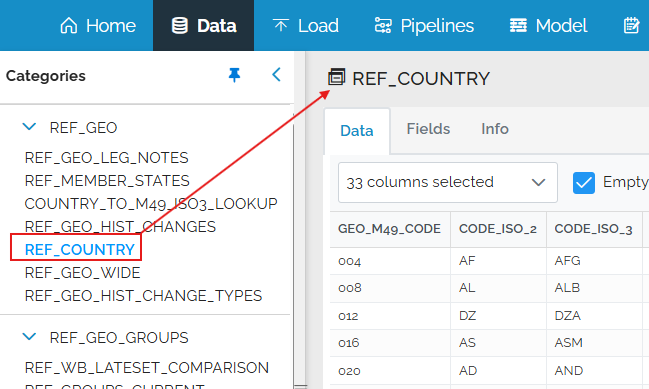Open COUNTRY_TO_M49_ISO3_LOOKUP table
Image resolution: width=649 pixels, height=389 pixels.
tap(151, 204)
